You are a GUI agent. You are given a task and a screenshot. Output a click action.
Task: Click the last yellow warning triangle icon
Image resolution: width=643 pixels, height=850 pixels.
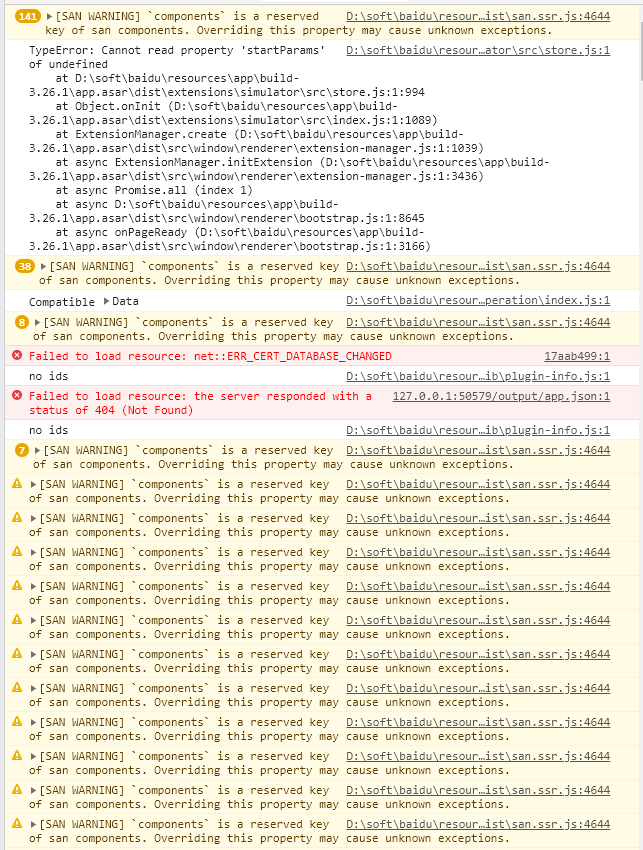(17, 823)
